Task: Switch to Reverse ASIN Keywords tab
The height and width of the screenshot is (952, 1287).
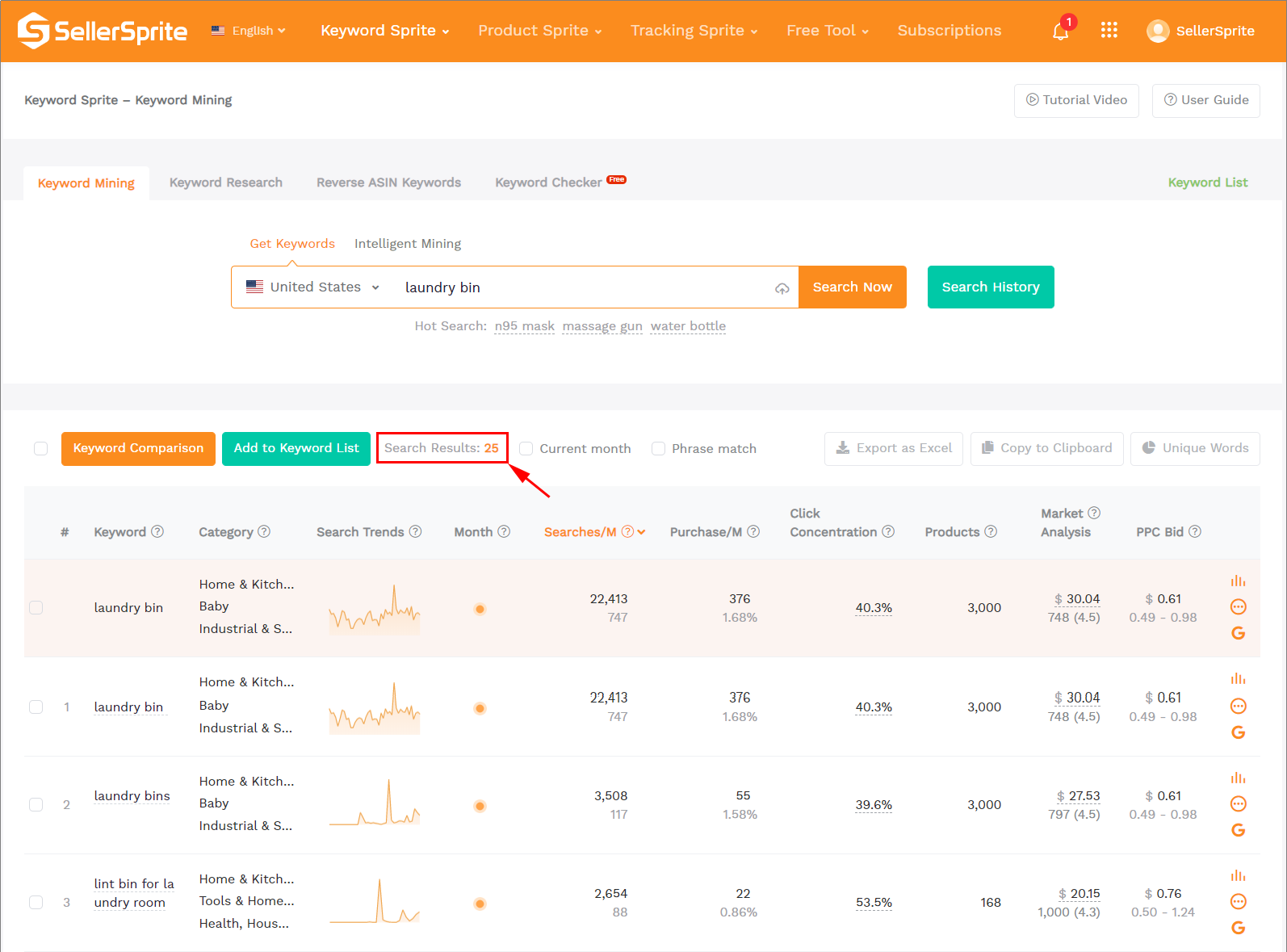Action: coord(388,182)
